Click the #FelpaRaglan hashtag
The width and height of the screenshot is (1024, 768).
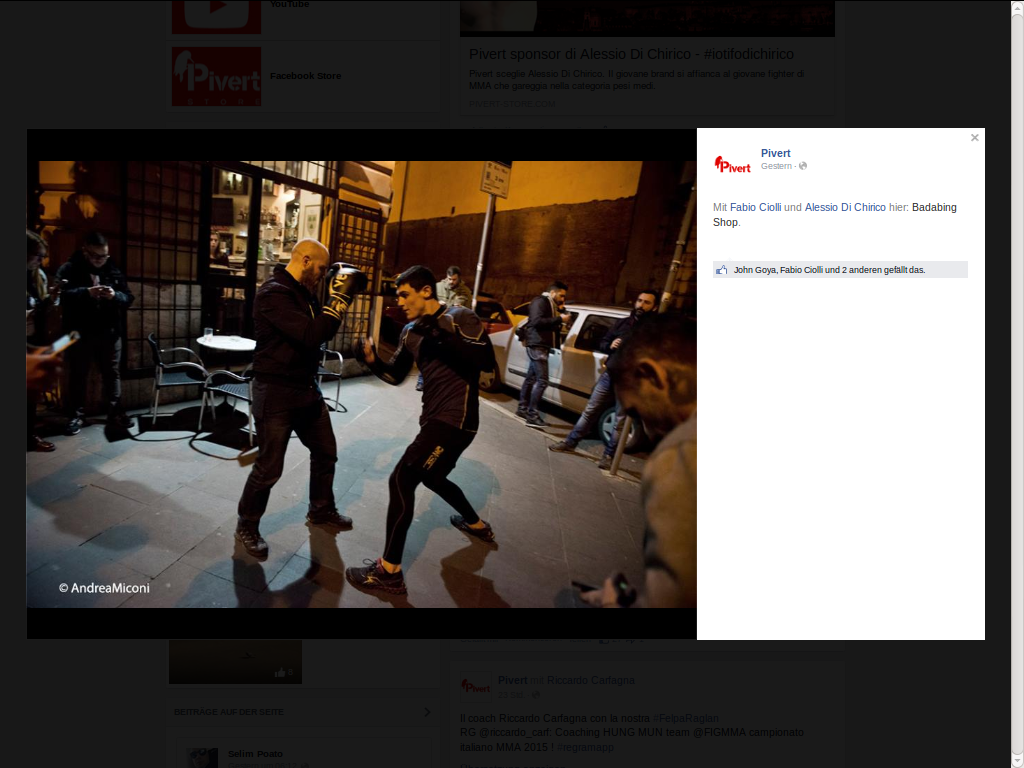pyautogui.click(x=685, y=718)
